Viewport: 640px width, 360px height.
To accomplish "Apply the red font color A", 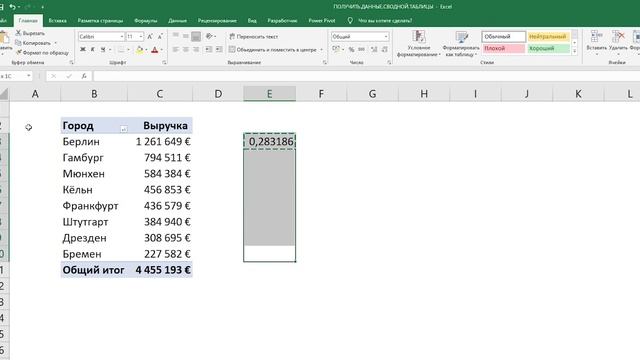I will coord(154,50).
